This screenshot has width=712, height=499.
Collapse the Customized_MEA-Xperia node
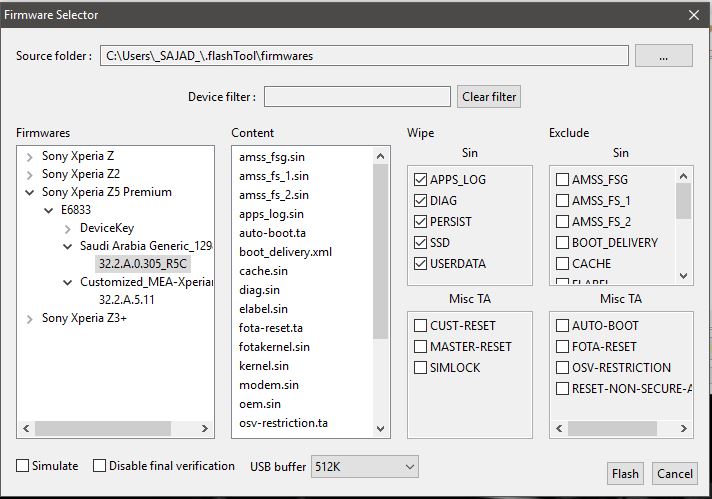(68, 282)
